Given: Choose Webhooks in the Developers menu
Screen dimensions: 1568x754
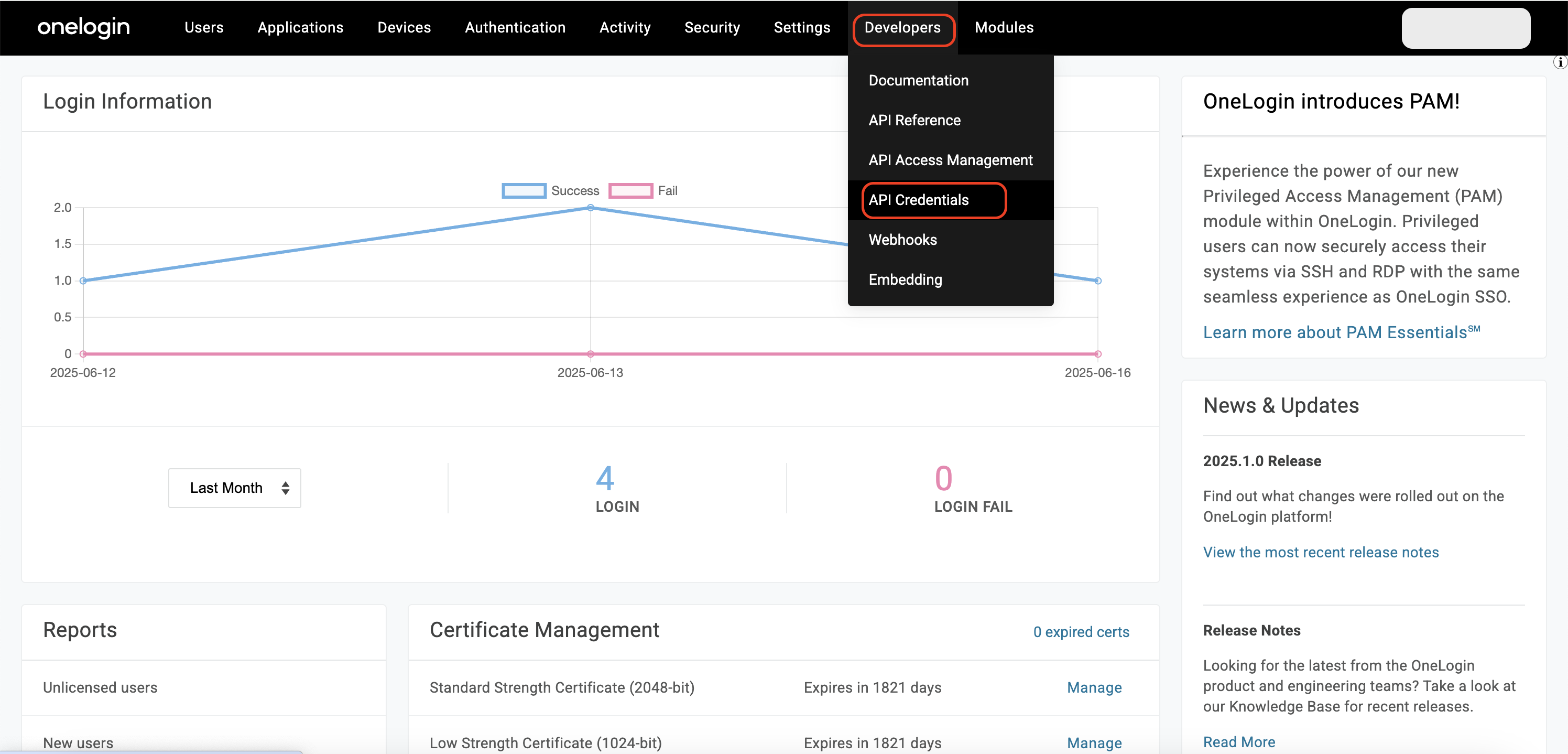Looking at the screenshot, I should point(950,240).
